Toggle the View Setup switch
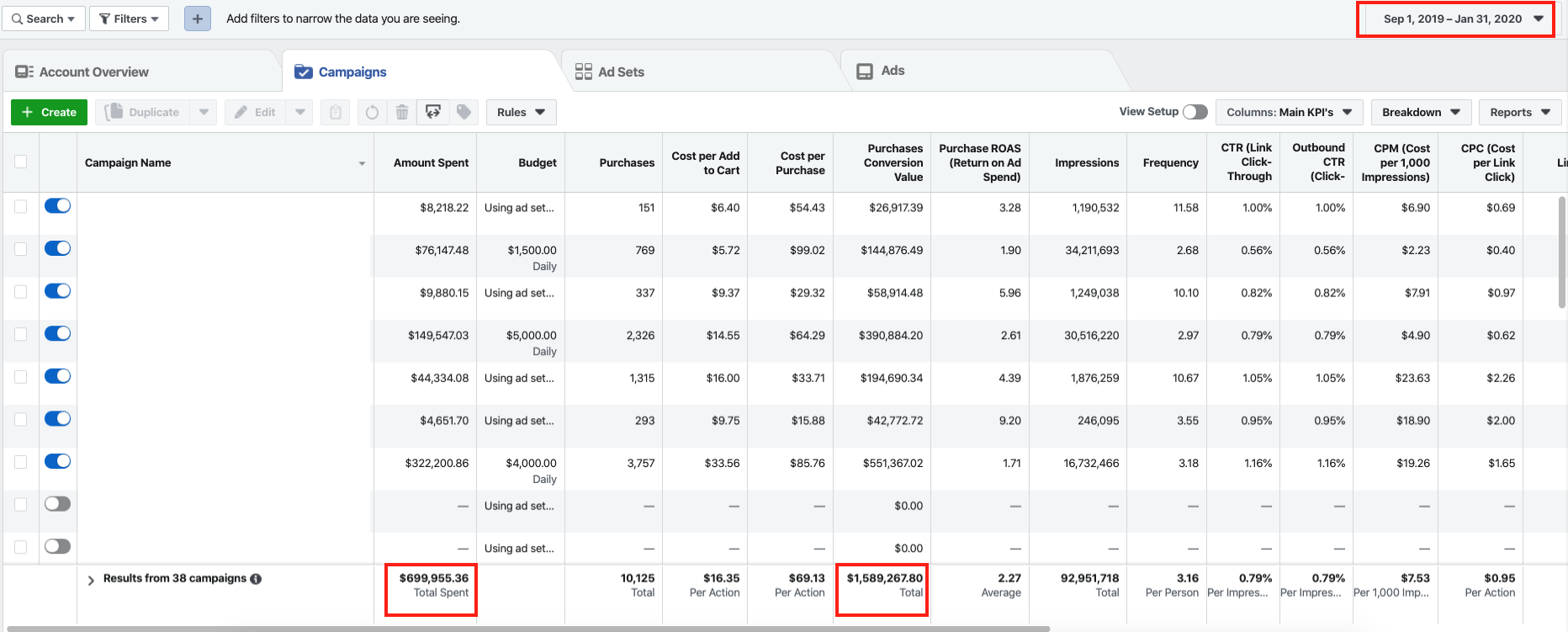This screenshot has width=1568, height=632. 1195,112
